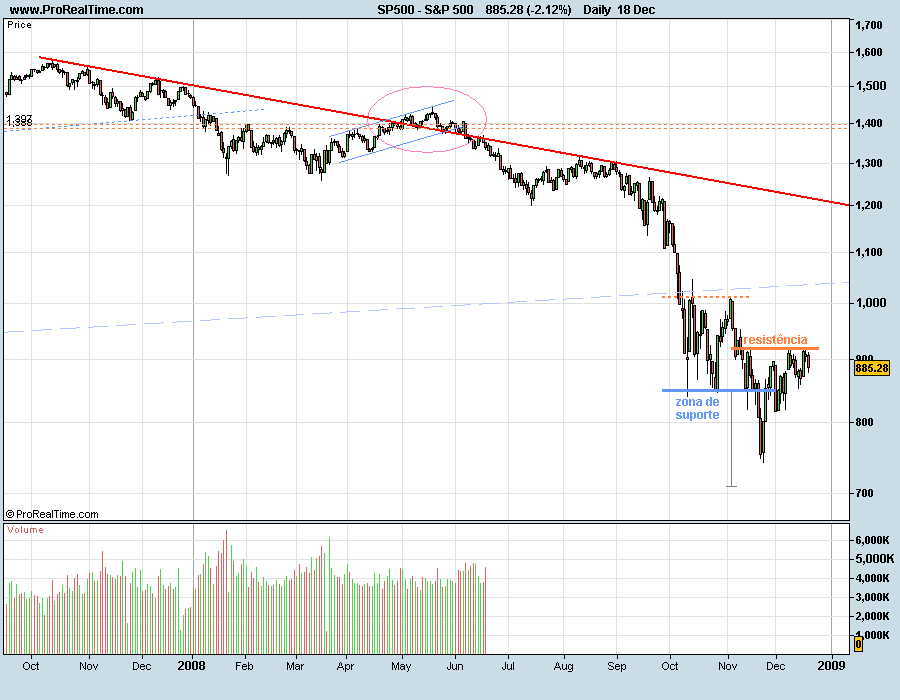Viewport: 900px width, 700px height.
Task: Click the 1,500 price axis label
Action: pos(870,86)
